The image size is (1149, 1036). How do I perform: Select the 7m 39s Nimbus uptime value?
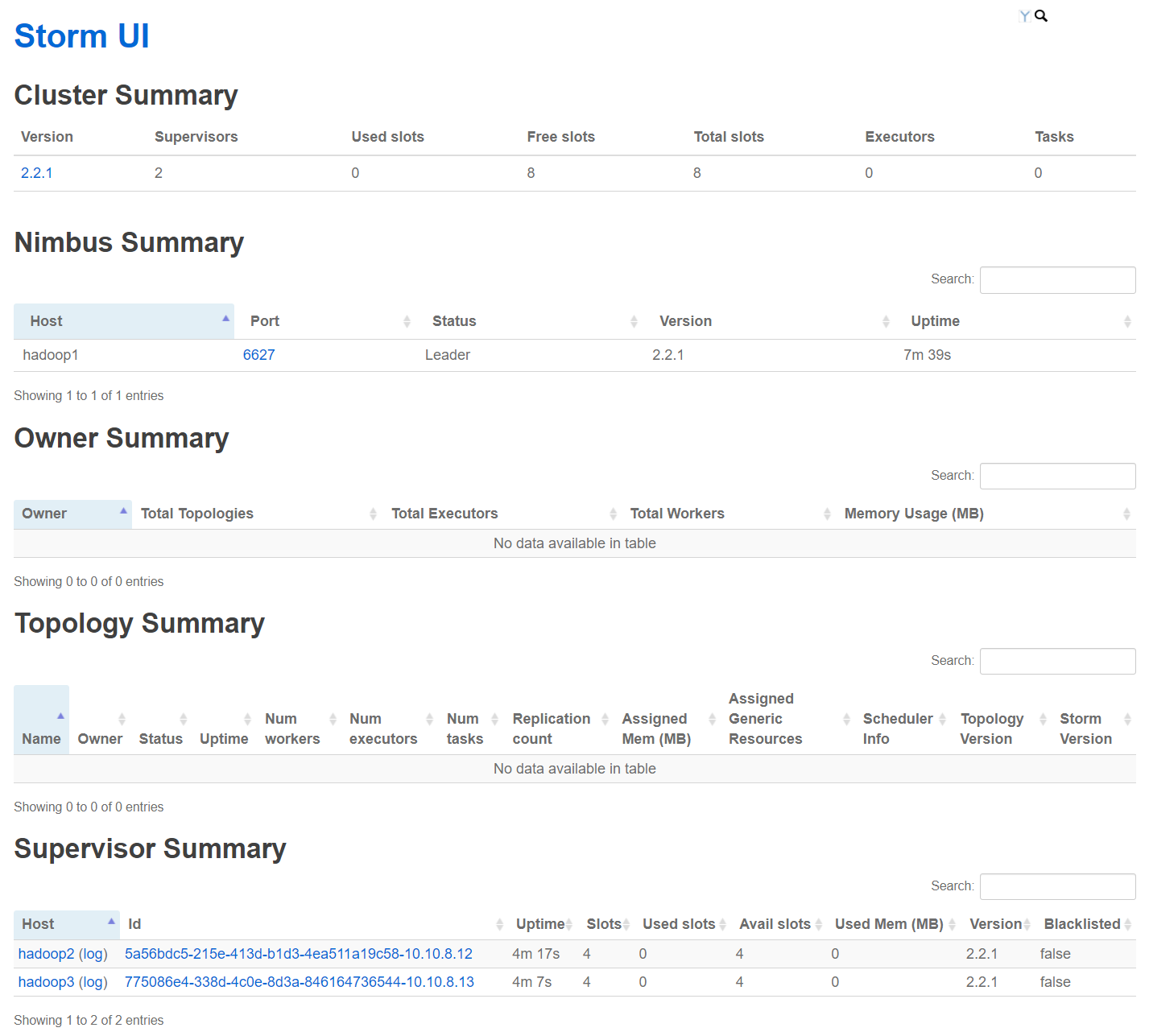927,355
